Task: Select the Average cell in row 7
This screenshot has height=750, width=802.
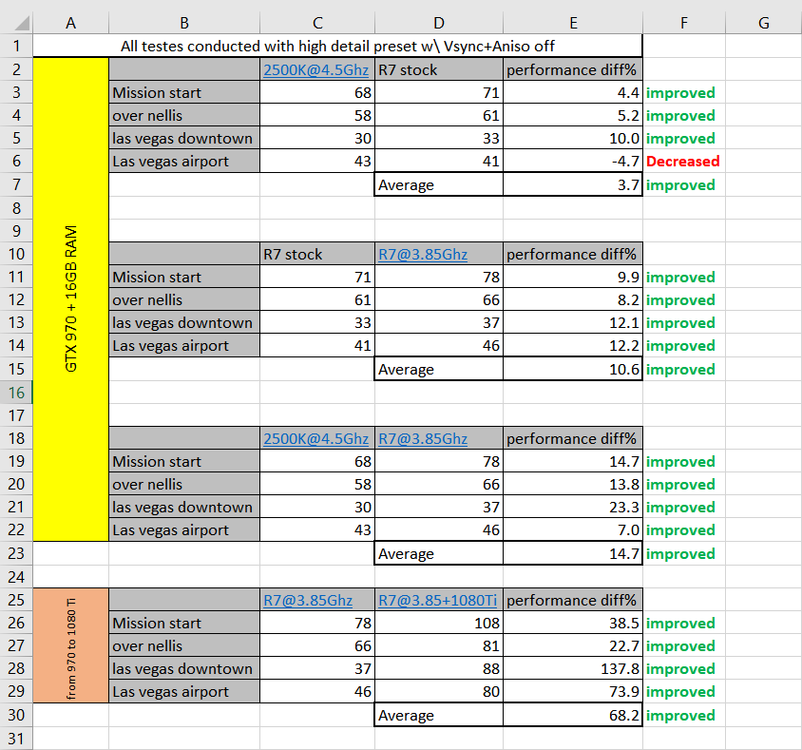Action: (x=438, y=185)
